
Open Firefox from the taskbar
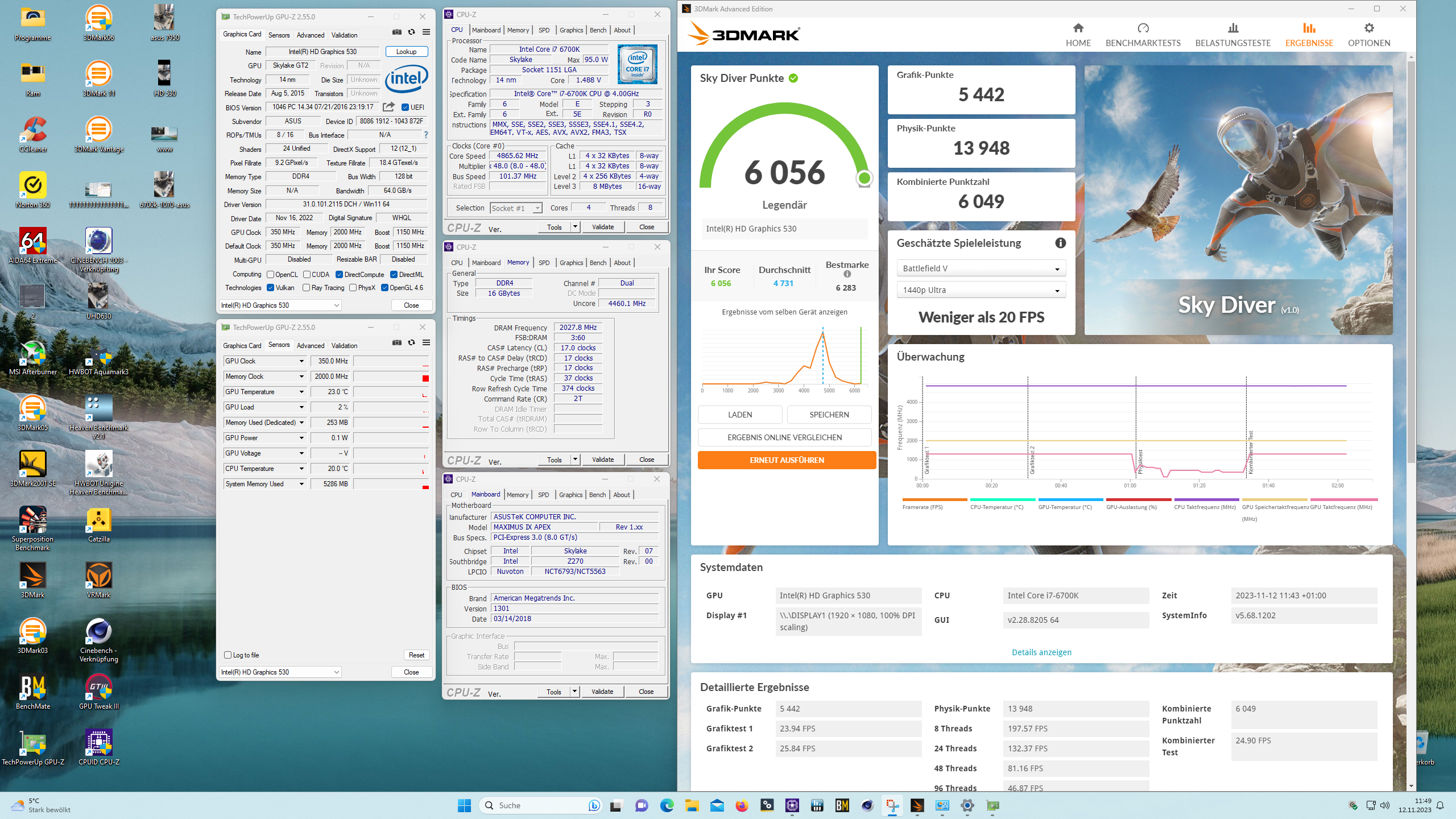click(x=742, y=805)
